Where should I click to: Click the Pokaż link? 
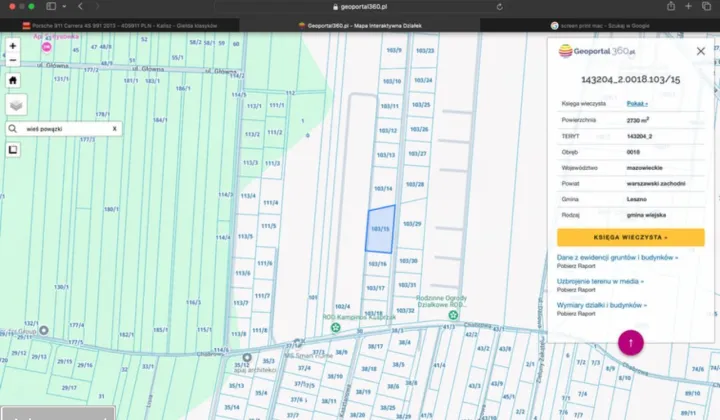(637, 103)
